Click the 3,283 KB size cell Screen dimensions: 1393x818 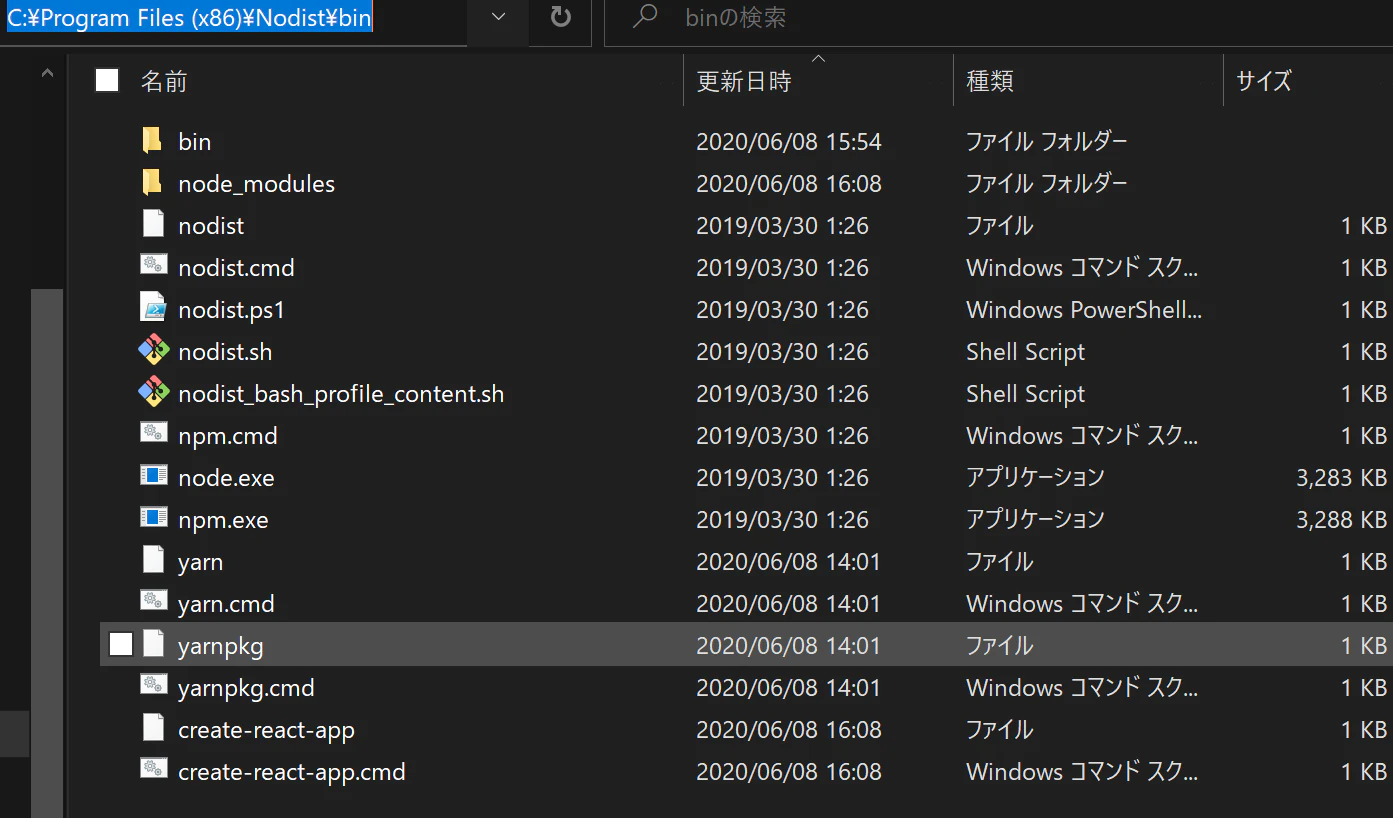coord(1341,478)
